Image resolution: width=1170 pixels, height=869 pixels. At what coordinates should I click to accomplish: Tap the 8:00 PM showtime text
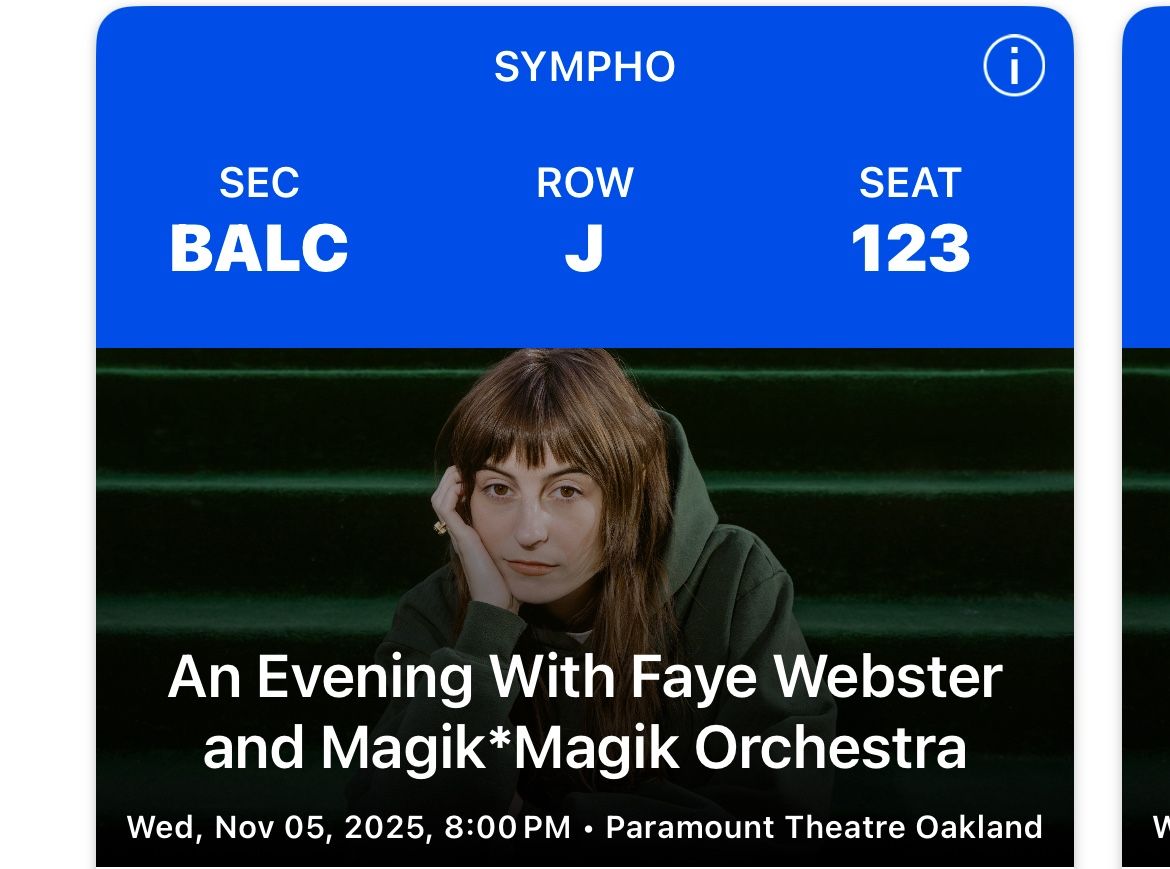coord(513,827)
